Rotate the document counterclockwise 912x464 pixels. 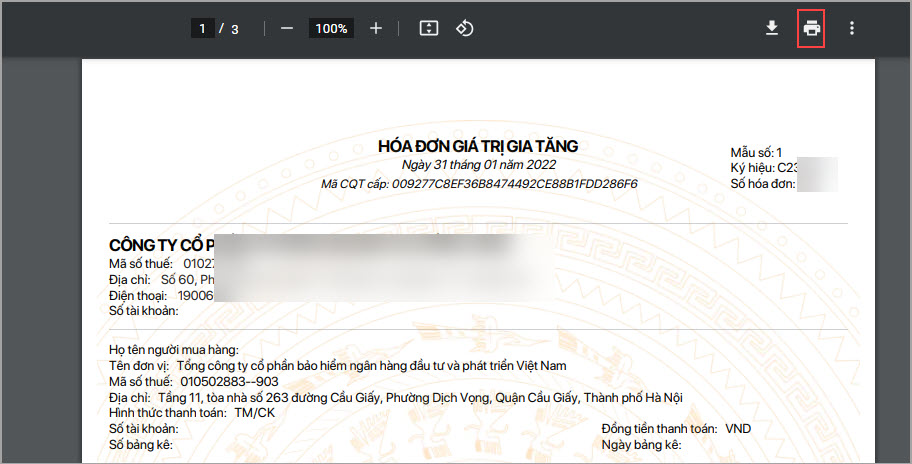tap(464, 28)
